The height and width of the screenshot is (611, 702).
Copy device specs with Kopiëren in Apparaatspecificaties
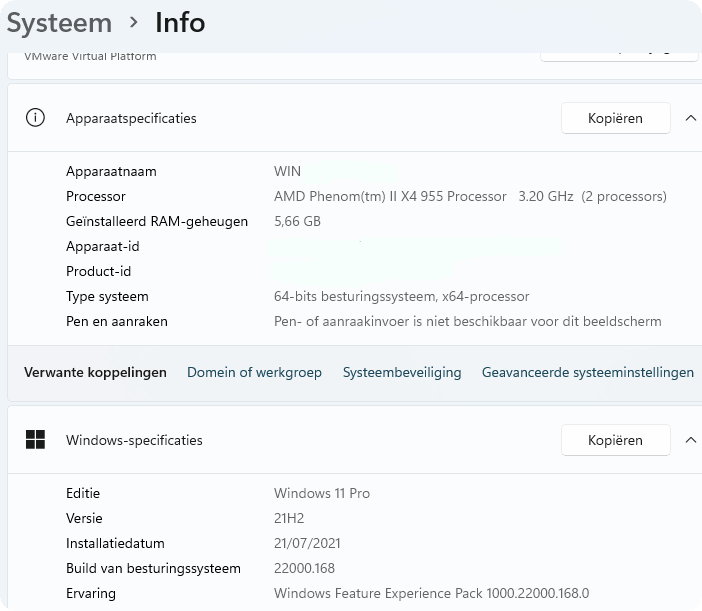click(616, 118)
